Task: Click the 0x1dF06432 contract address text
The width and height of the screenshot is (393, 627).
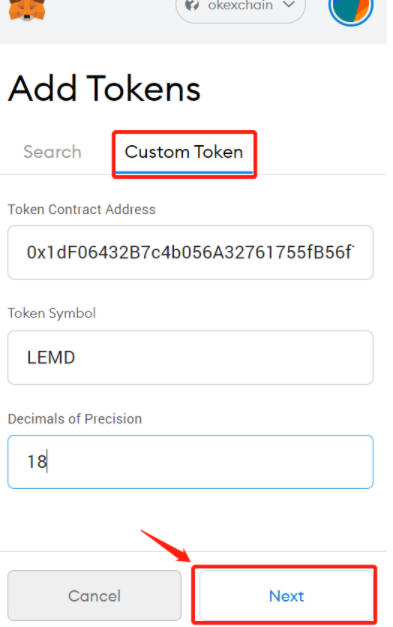Action: coord(190,252)
